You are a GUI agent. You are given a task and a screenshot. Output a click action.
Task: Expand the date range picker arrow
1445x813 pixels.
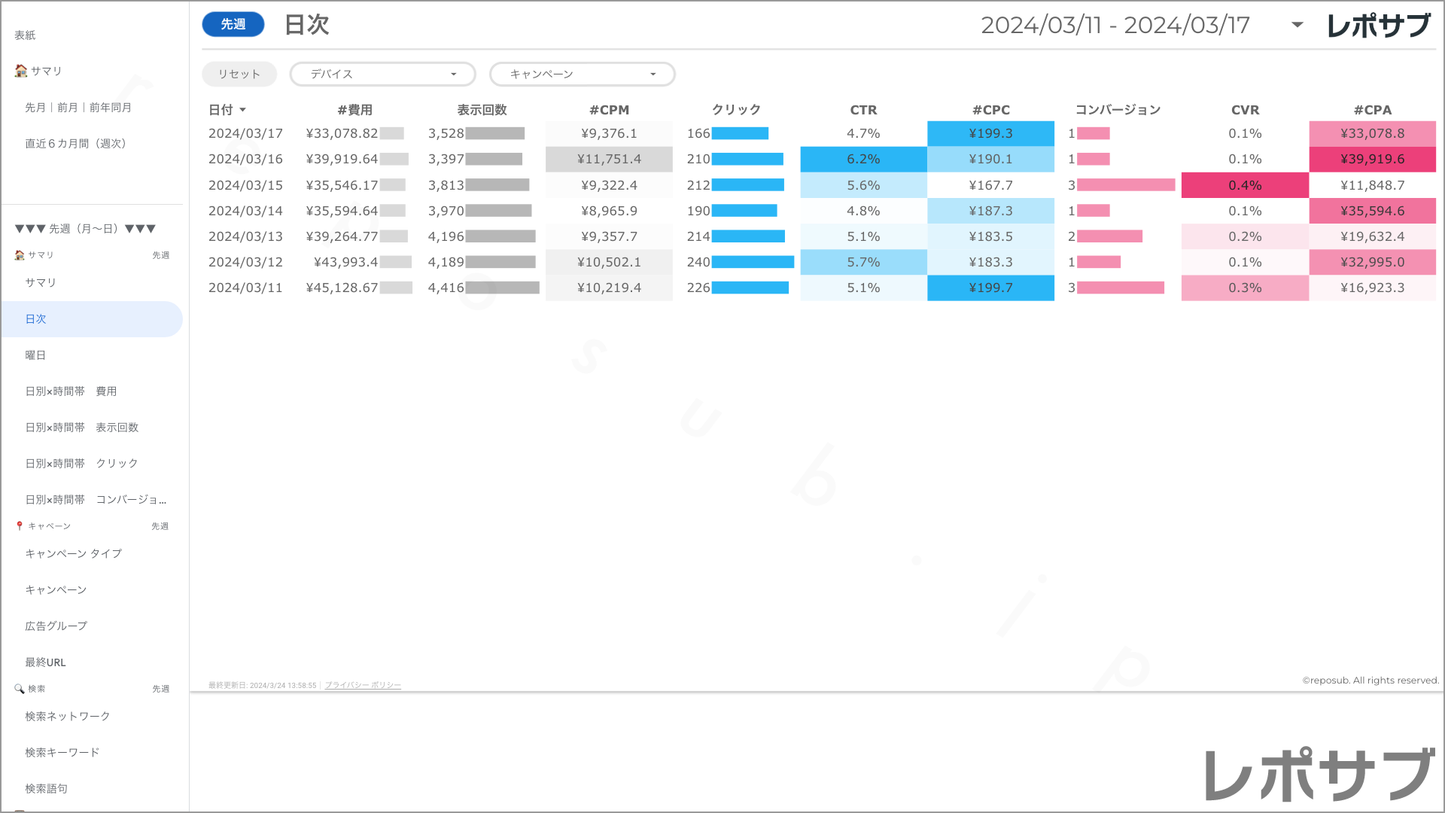coord(1297,25)
